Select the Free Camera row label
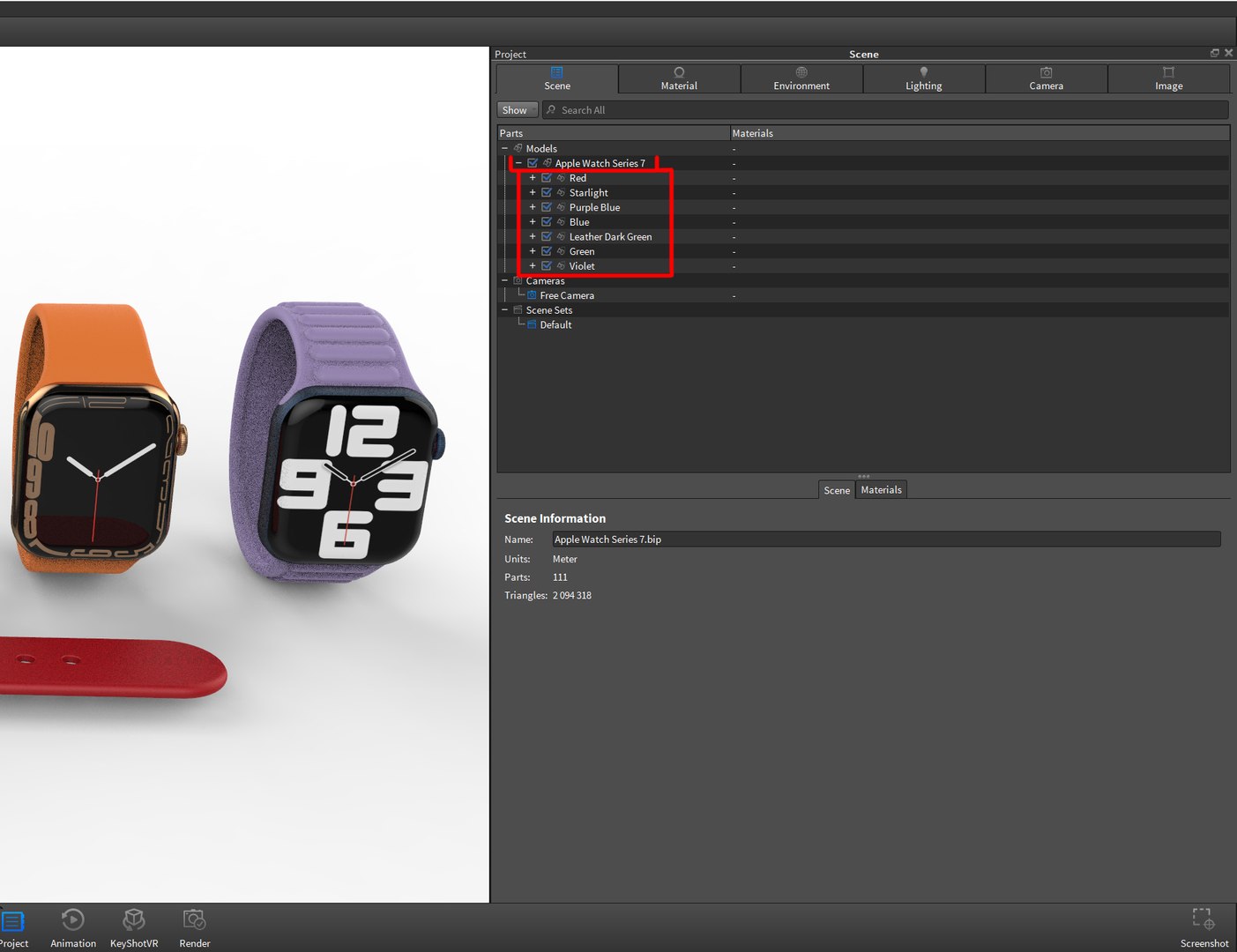 click(x=567, y=295)
